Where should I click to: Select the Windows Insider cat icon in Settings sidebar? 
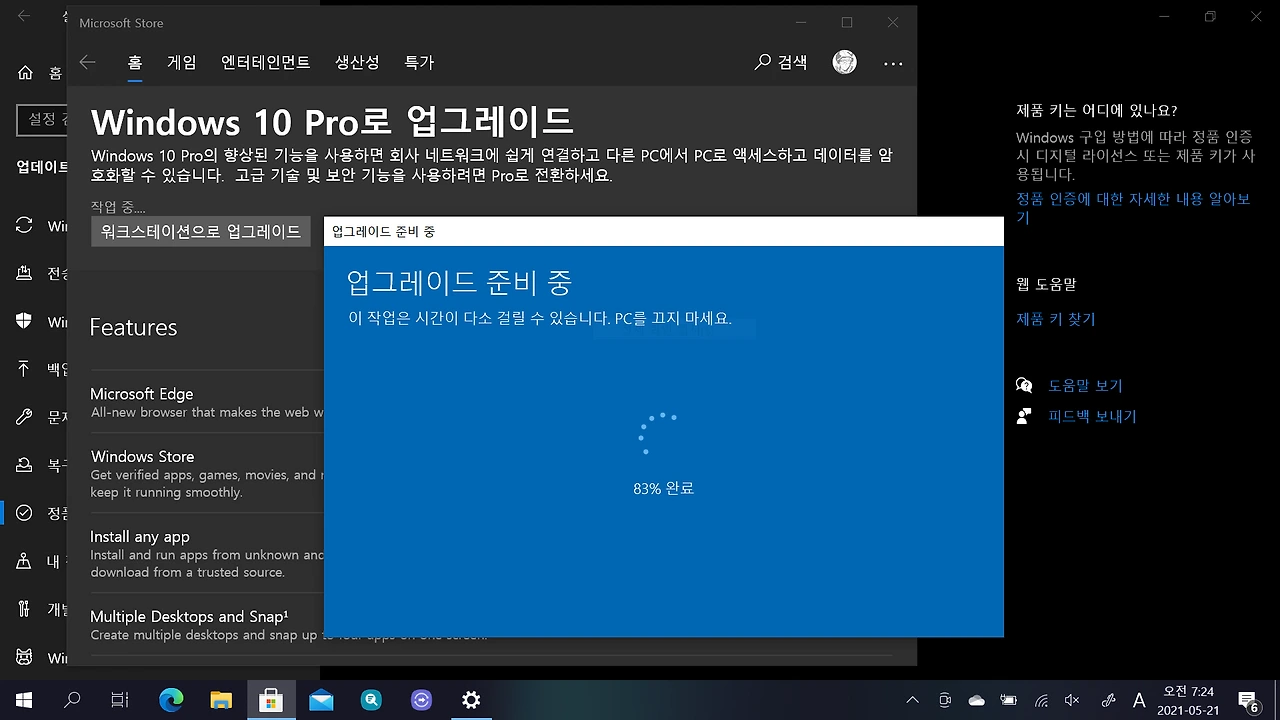tap(25, 657)
